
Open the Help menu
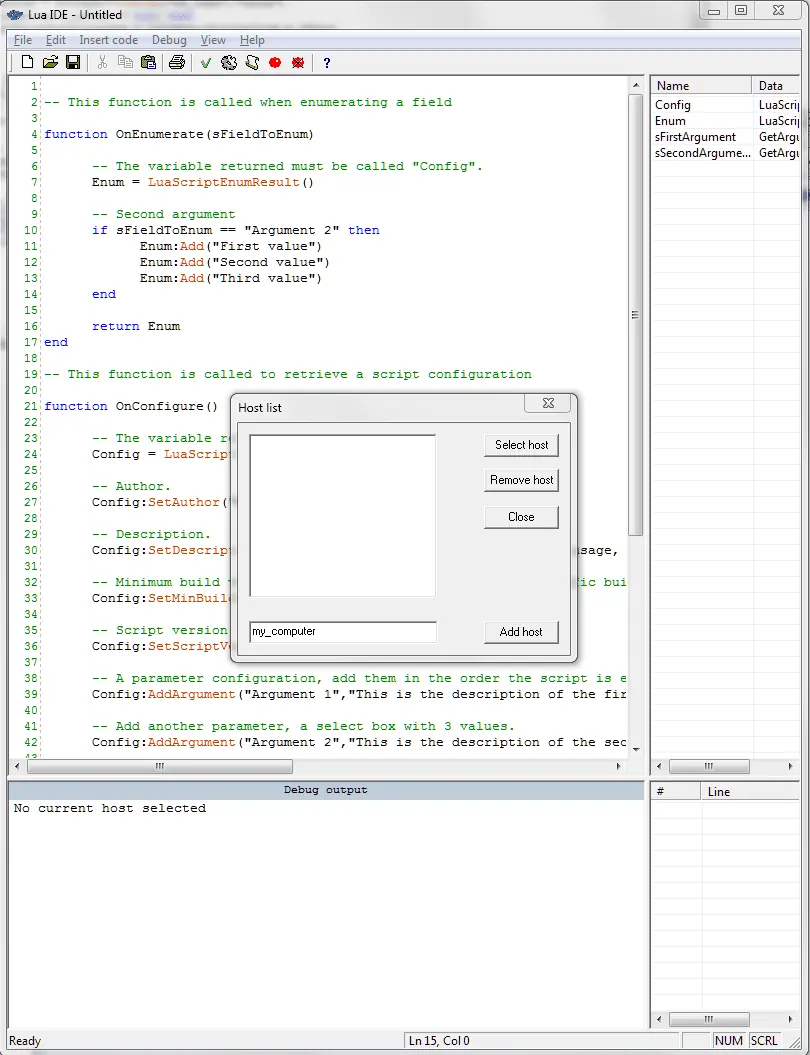click(x=252, y=40)
